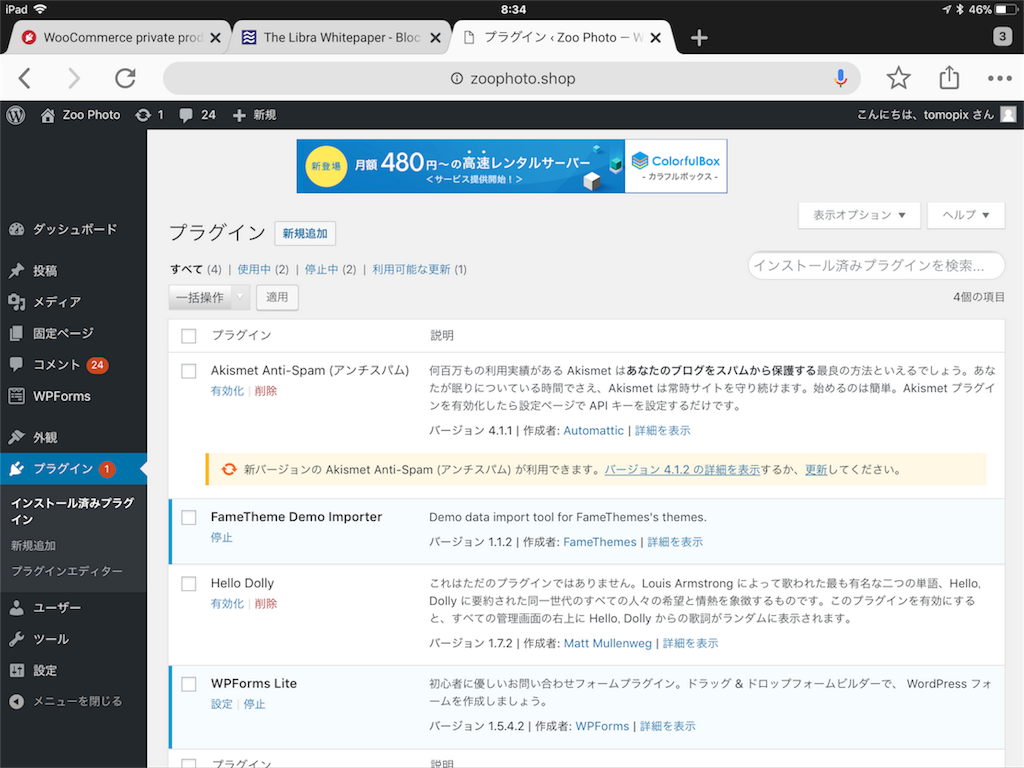Open Automattic author link

[x=594, y=430]
